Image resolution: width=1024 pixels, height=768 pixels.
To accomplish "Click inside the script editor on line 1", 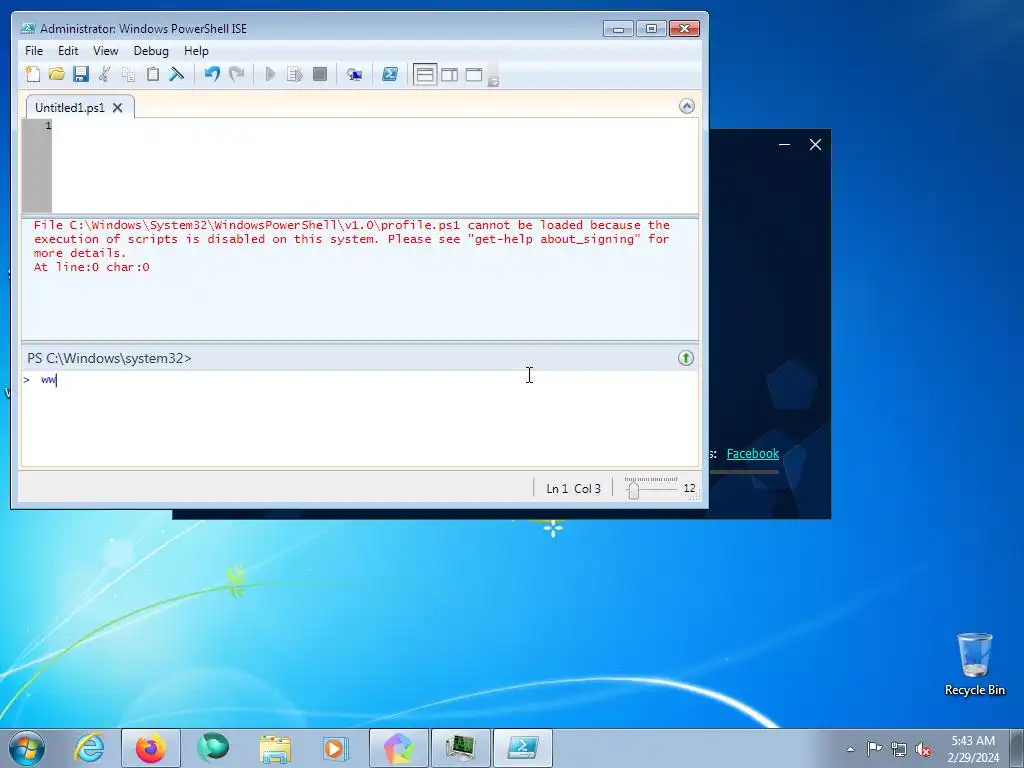I will point(375,125).
